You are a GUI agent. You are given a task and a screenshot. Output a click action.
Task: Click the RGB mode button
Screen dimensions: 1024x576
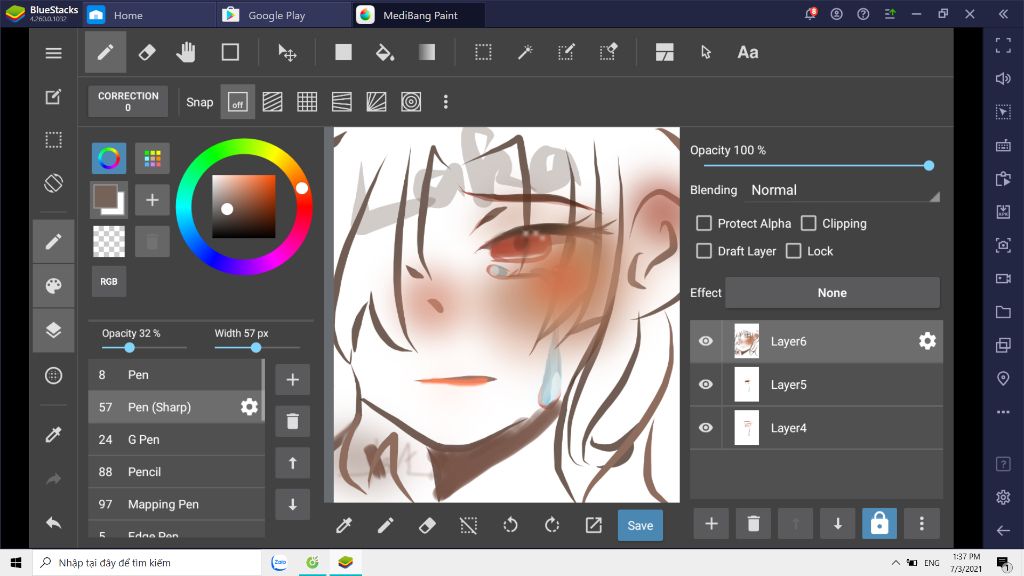[x=109, y=281]
